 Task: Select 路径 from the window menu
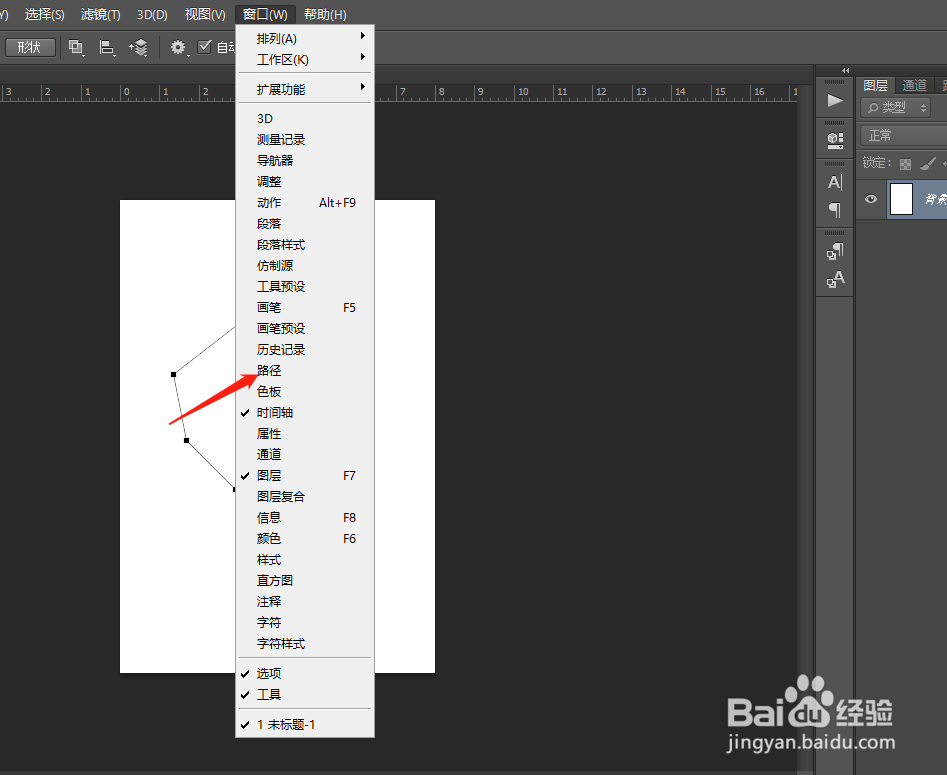coord(268,370)
